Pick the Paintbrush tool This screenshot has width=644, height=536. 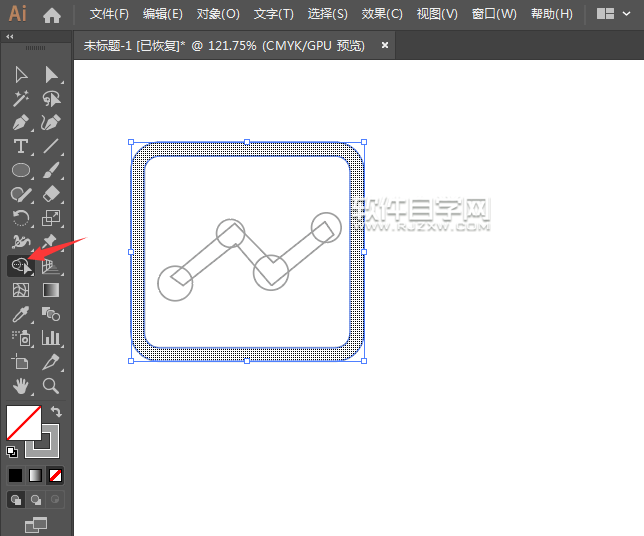click(51, 170)
